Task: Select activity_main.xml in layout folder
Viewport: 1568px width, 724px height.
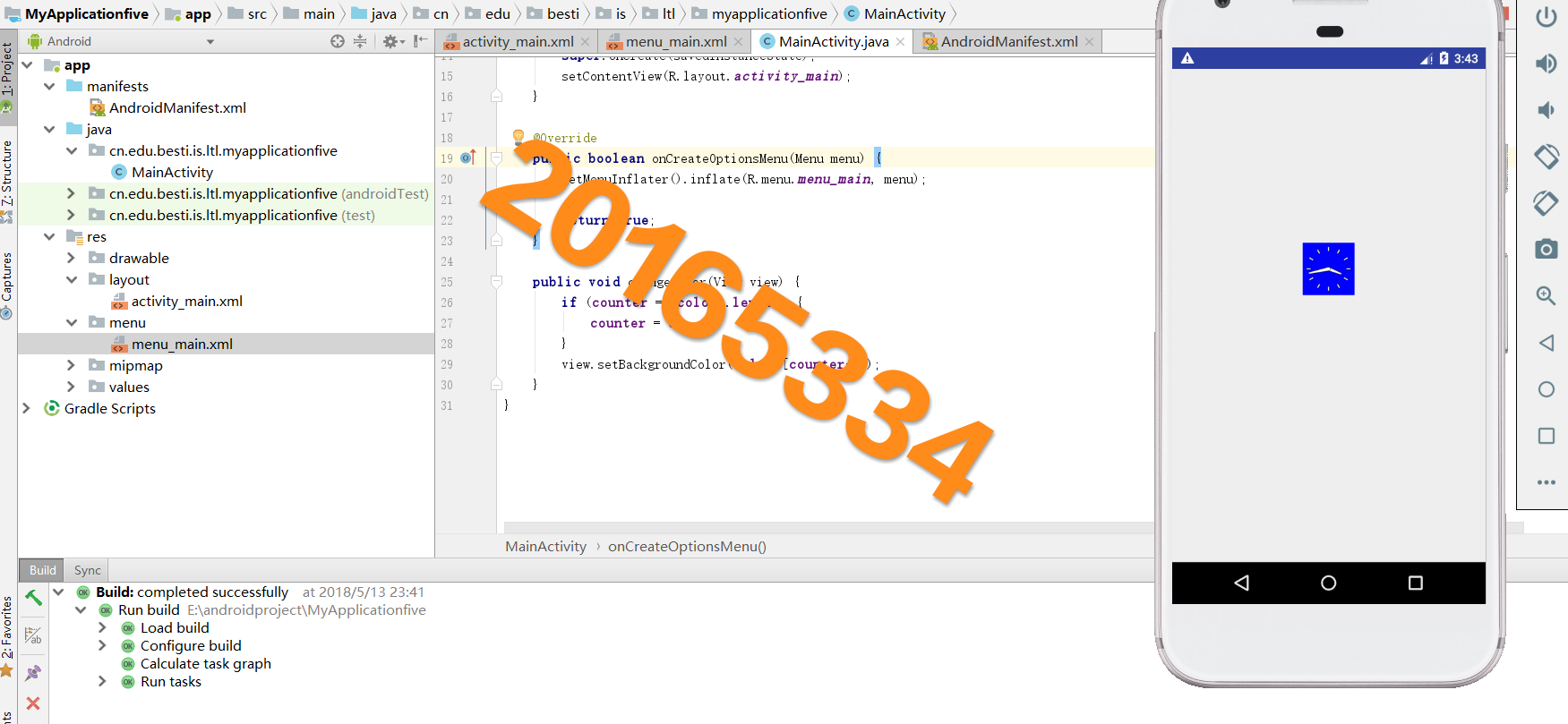Action: coord(186,302)
